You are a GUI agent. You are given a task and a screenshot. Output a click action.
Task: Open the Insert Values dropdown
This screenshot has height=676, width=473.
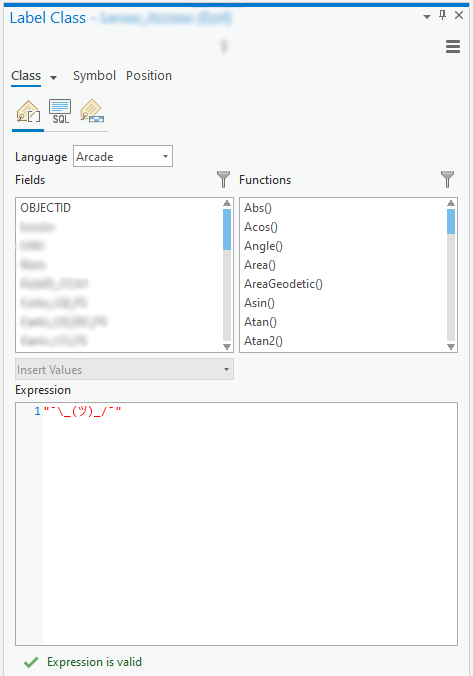[124, 369]
